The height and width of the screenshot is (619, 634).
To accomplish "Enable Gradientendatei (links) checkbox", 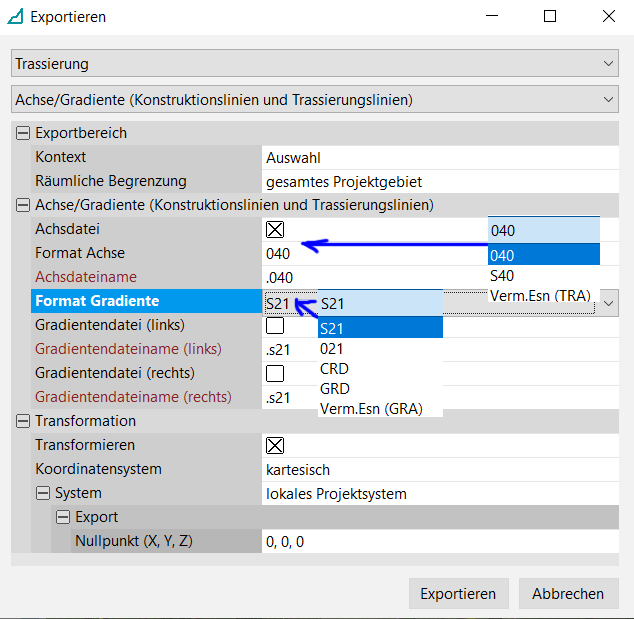I will point(275,325).
